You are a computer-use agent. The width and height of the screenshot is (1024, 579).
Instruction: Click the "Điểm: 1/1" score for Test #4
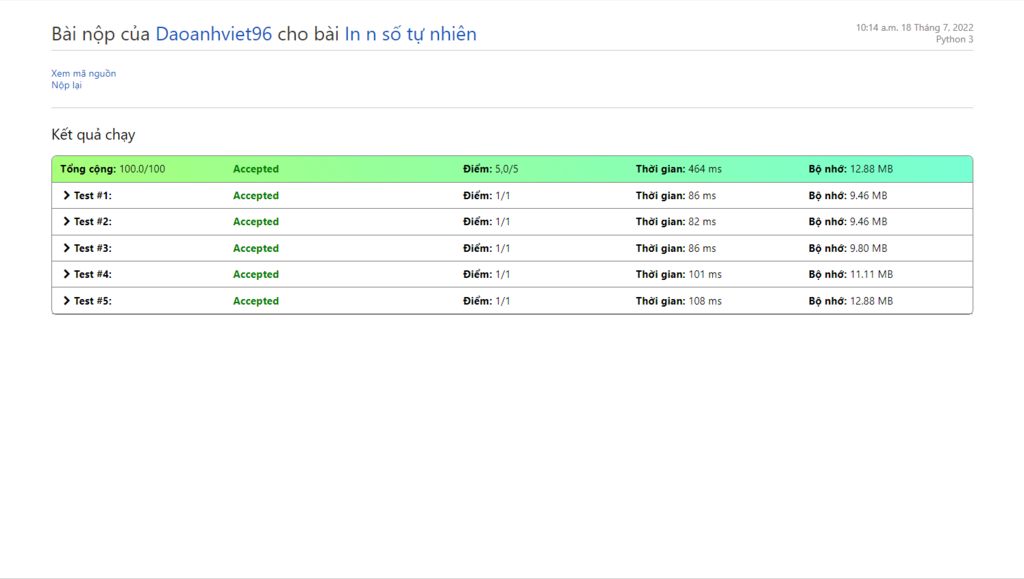(x=486, y=274)
